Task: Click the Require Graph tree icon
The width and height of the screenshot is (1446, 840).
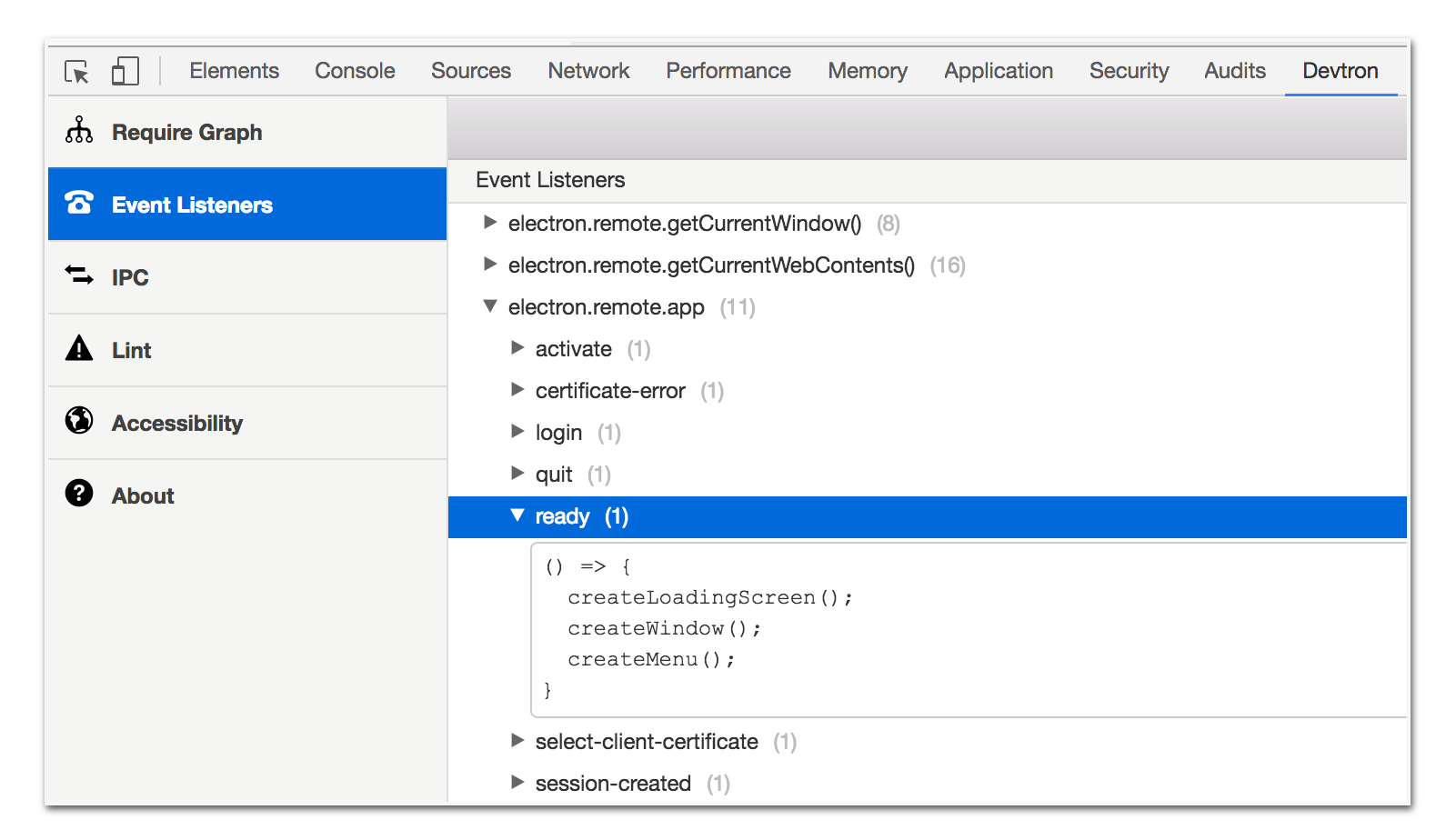Action: point(79,131)
